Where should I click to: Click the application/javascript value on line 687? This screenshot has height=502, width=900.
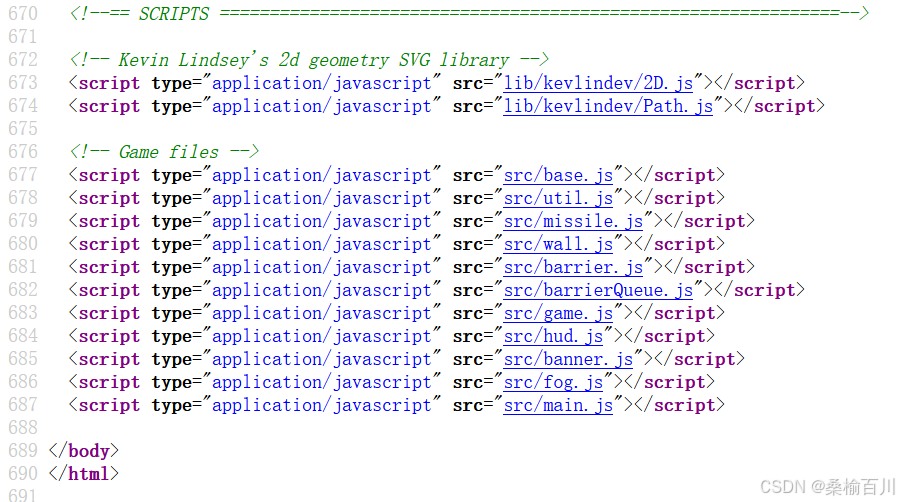321,404
